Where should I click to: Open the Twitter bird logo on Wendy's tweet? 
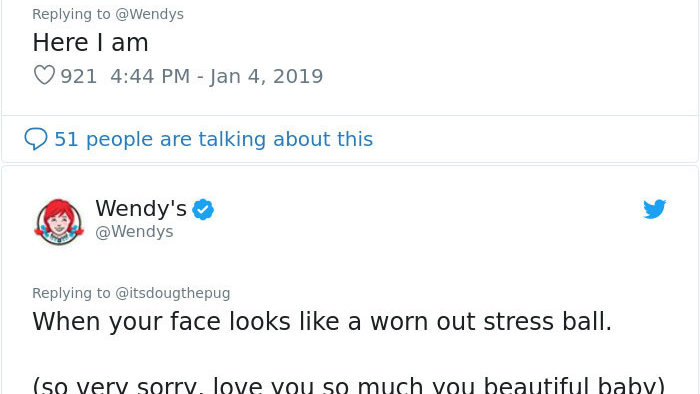click(654, 209)
